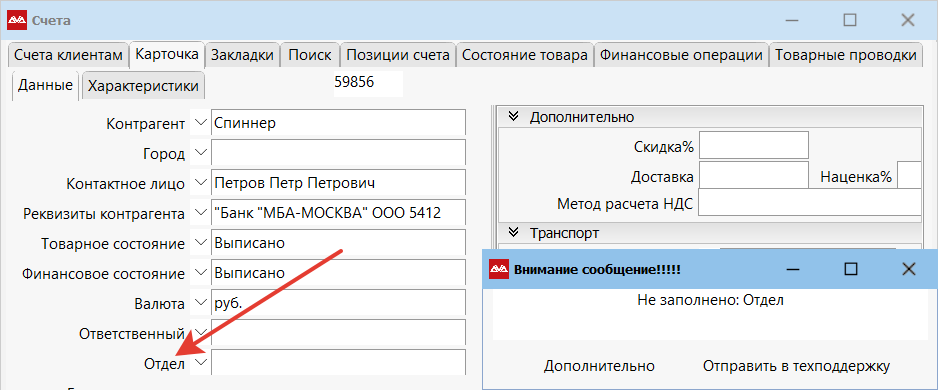Click the Контрагент field with Спиннер
Screen dimensions: 938x390
tap(338, 123)
